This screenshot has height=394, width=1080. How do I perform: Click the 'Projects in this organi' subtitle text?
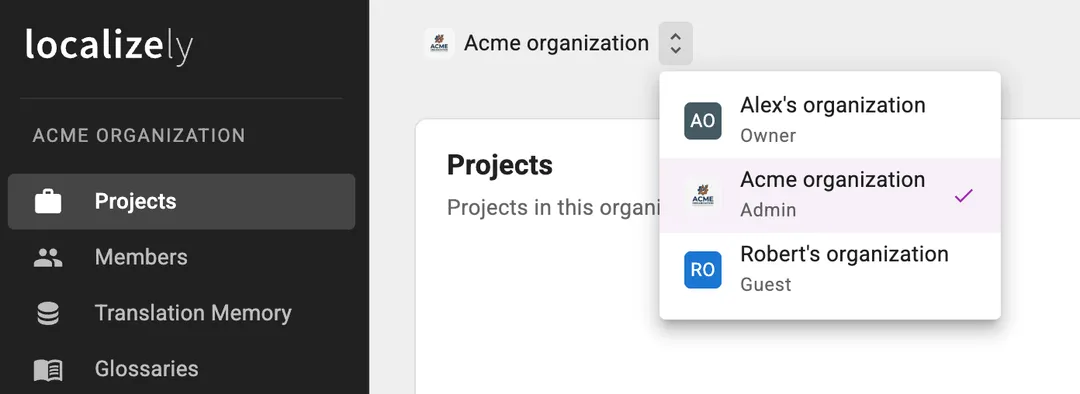[x=553, y=207]
